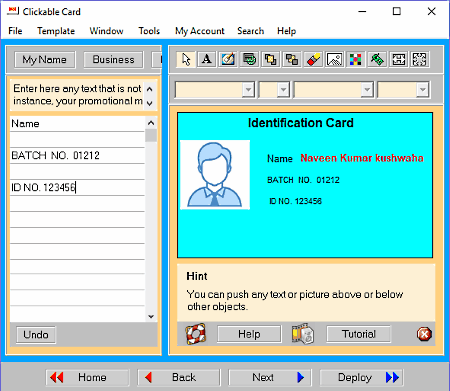Screen dimensions: 450x391
Task: Click the horizontal fit arrows icon
Action: [x=398, y=60]
